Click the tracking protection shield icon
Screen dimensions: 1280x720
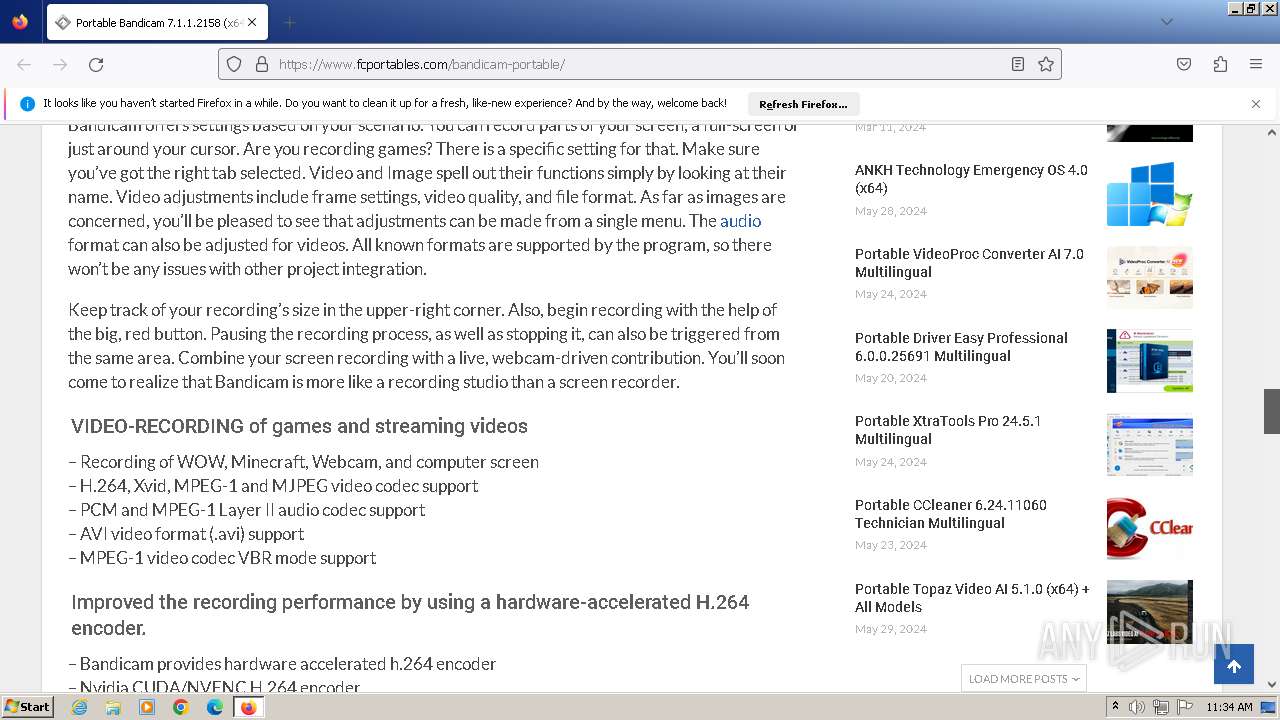pos(234,64)
